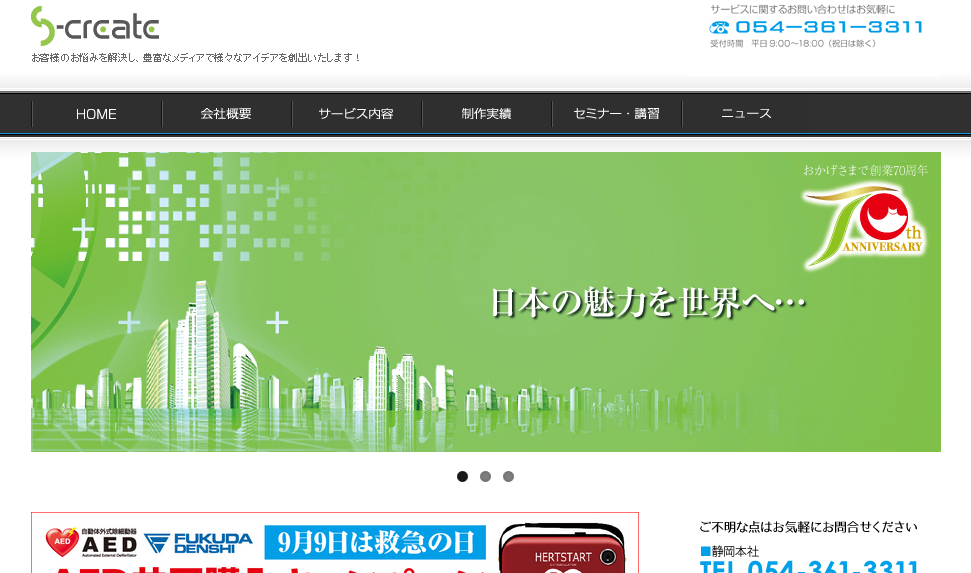Click the S-create logo

[94, 27]
